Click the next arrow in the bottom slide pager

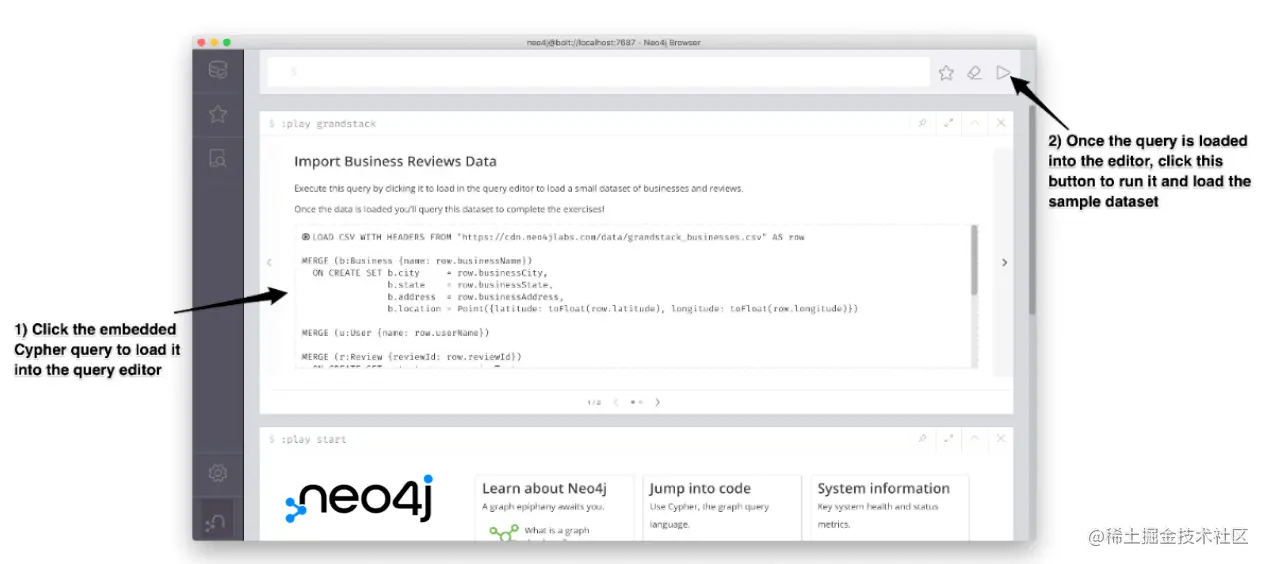657,402
